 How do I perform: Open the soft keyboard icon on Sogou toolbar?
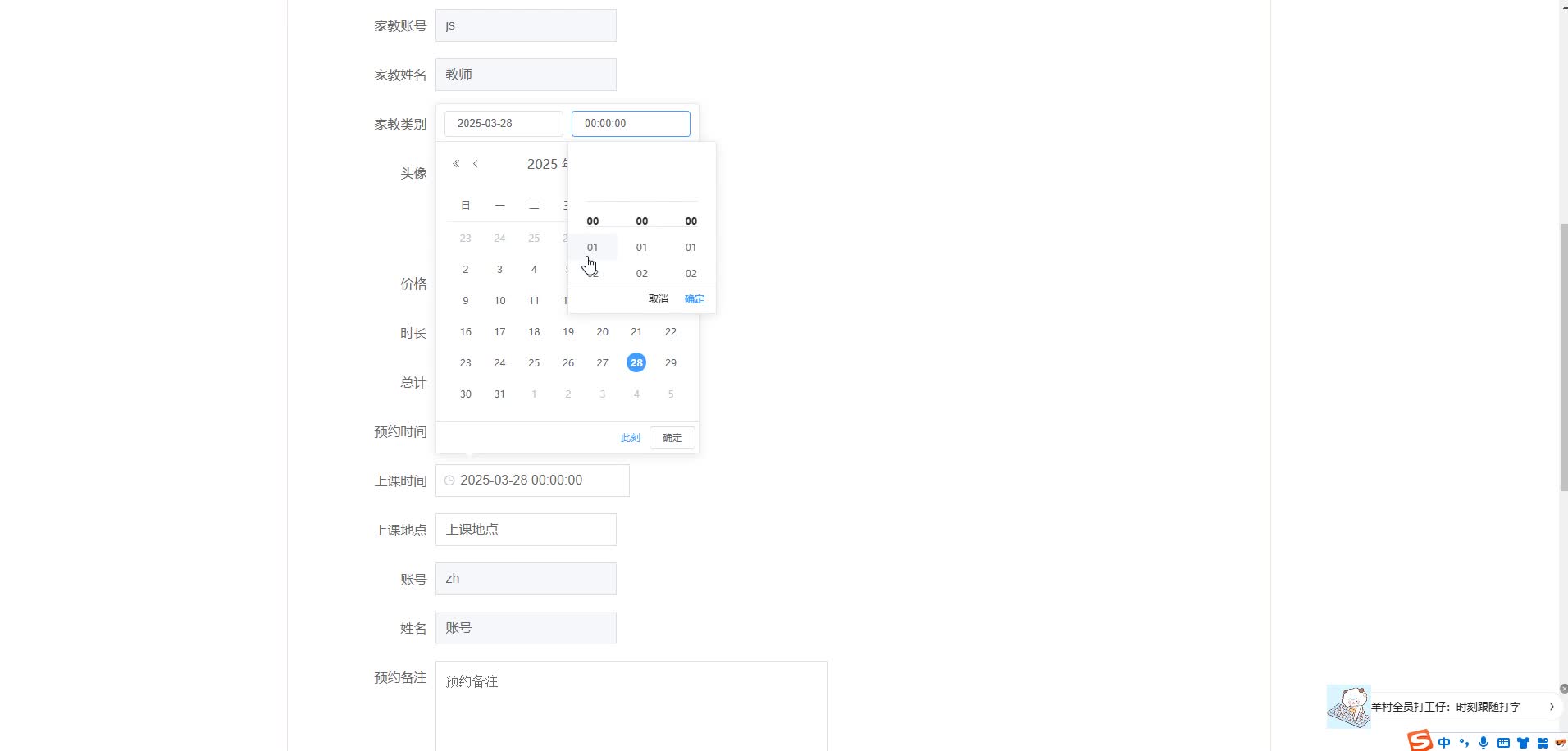pyautogui.click(x=1503, y=742)
